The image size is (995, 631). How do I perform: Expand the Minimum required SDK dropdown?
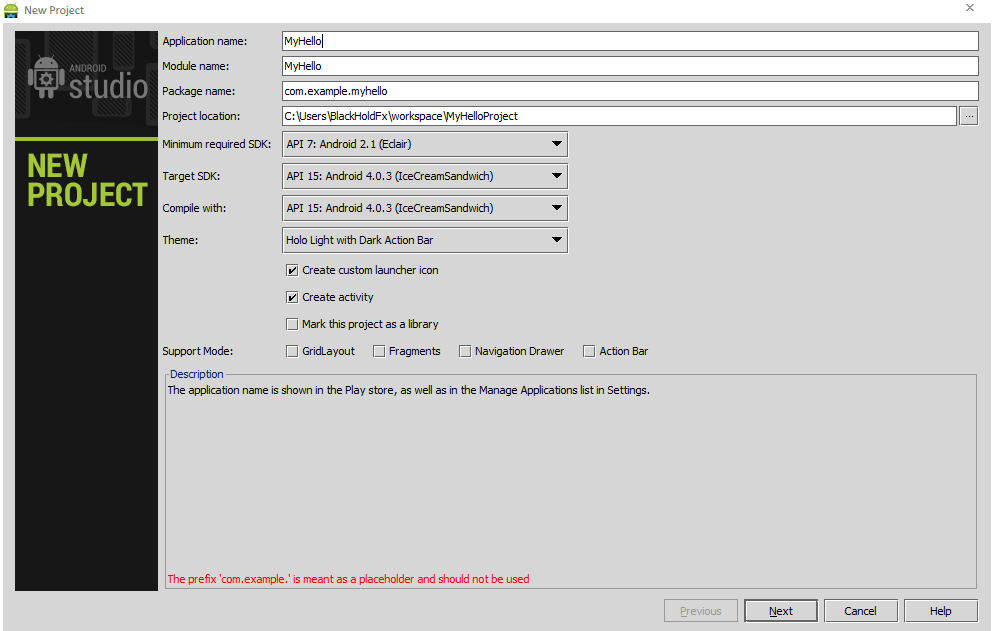tap(425, 144)
